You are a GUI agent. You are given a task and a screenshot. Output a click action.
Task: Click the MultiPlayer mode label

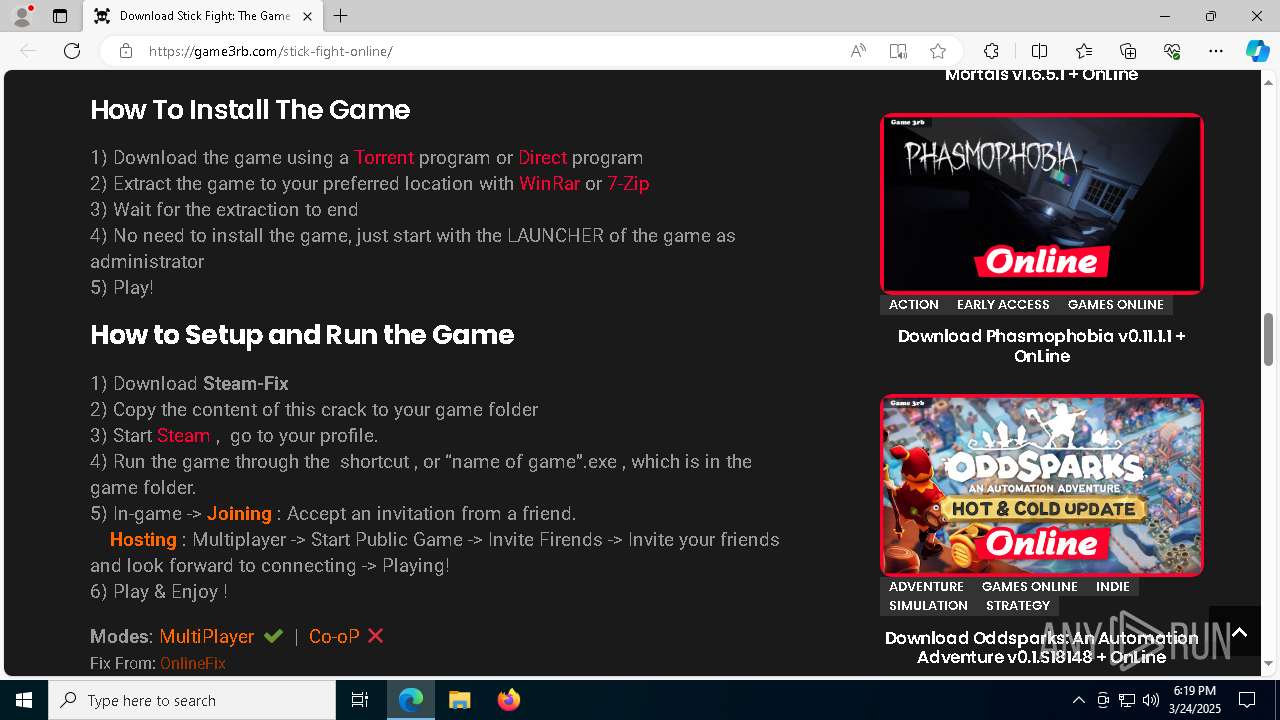click(207, 636)
